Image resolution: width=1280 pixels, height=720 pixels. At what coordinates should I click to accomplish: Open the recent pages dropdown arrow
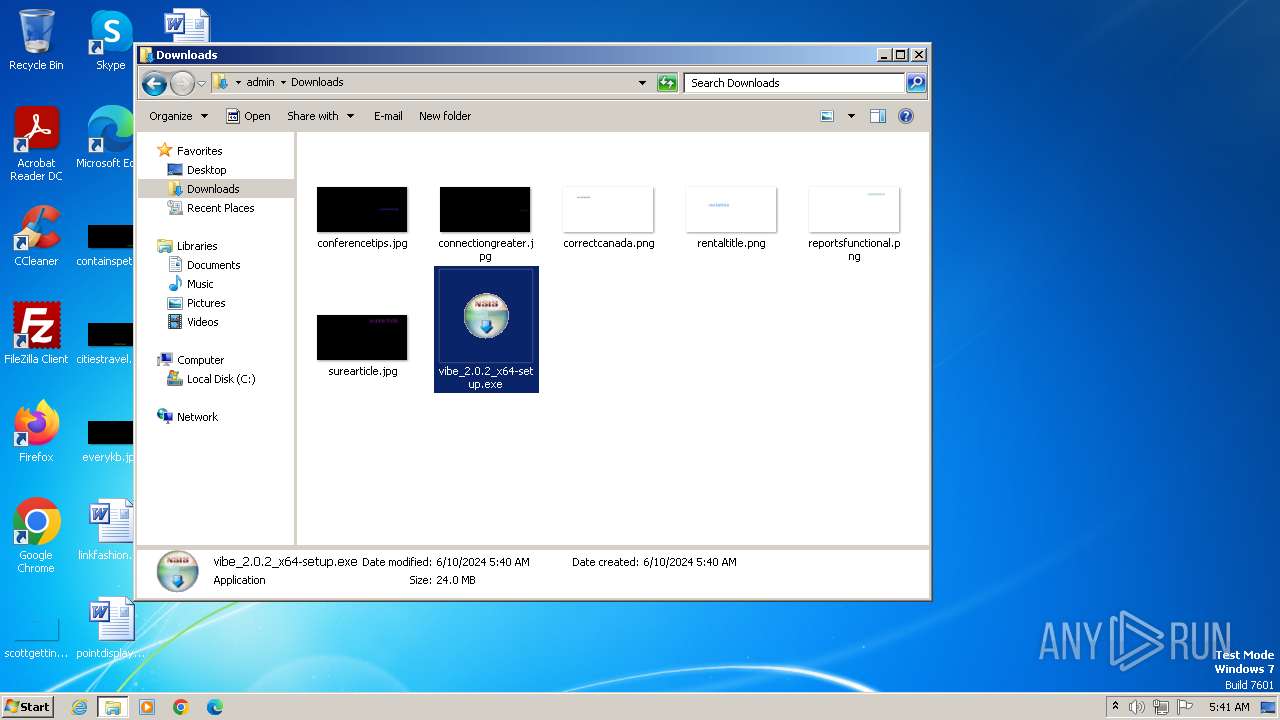[x=201, y=83]
